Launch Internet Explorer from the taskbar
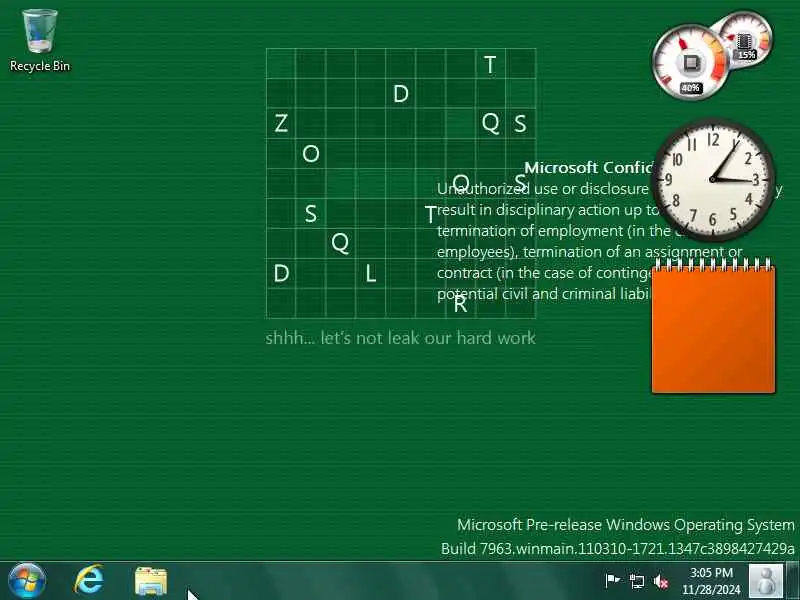This screenshot has width=800, height=600. coord(89,581)
